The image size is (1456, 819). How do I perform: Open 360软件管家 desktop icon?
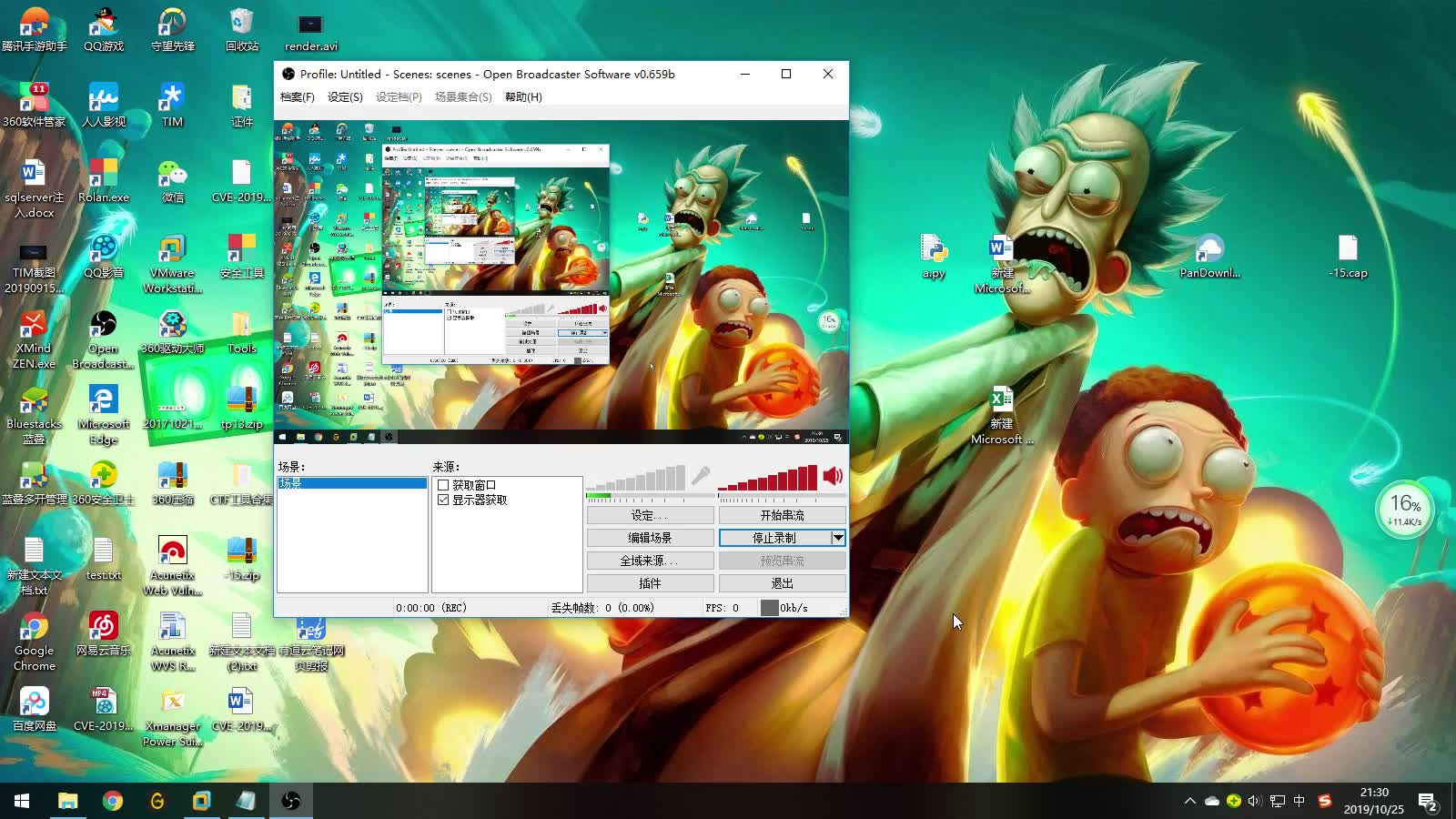tap(35, 105)
